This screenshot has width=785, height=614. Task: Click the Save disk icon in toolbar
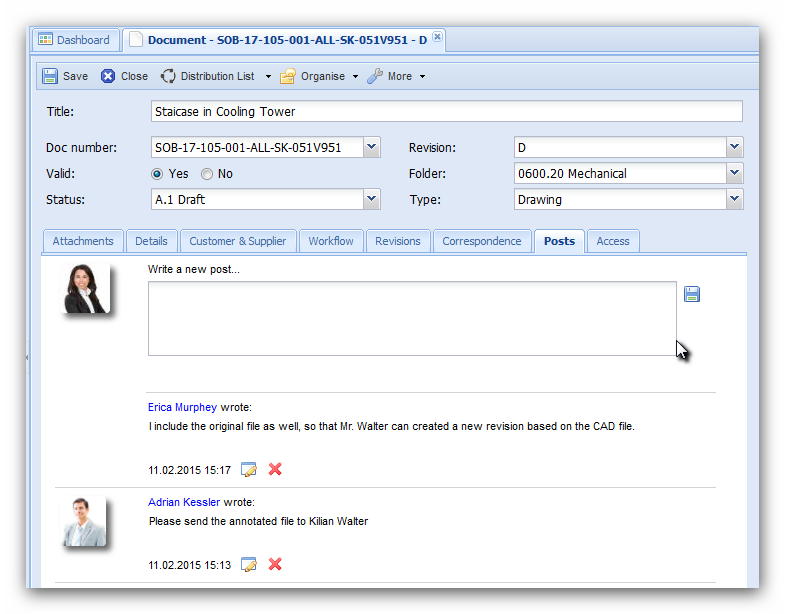[50, 76]
